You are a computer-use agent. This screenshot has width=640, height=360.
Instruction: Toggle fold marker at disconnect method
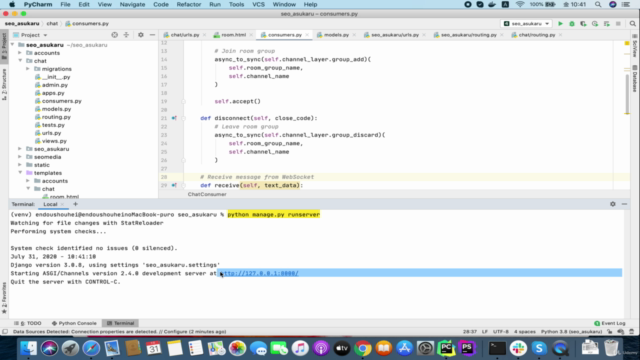(183, 118)
